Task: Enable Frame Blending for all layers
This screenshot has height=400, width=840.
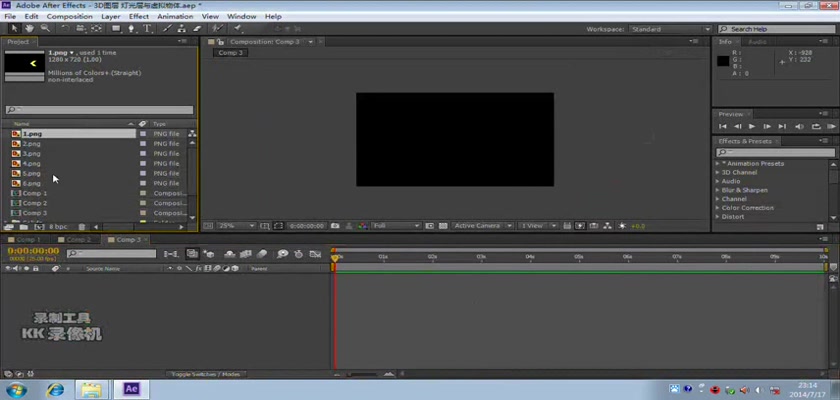Action: coord(246,254)
